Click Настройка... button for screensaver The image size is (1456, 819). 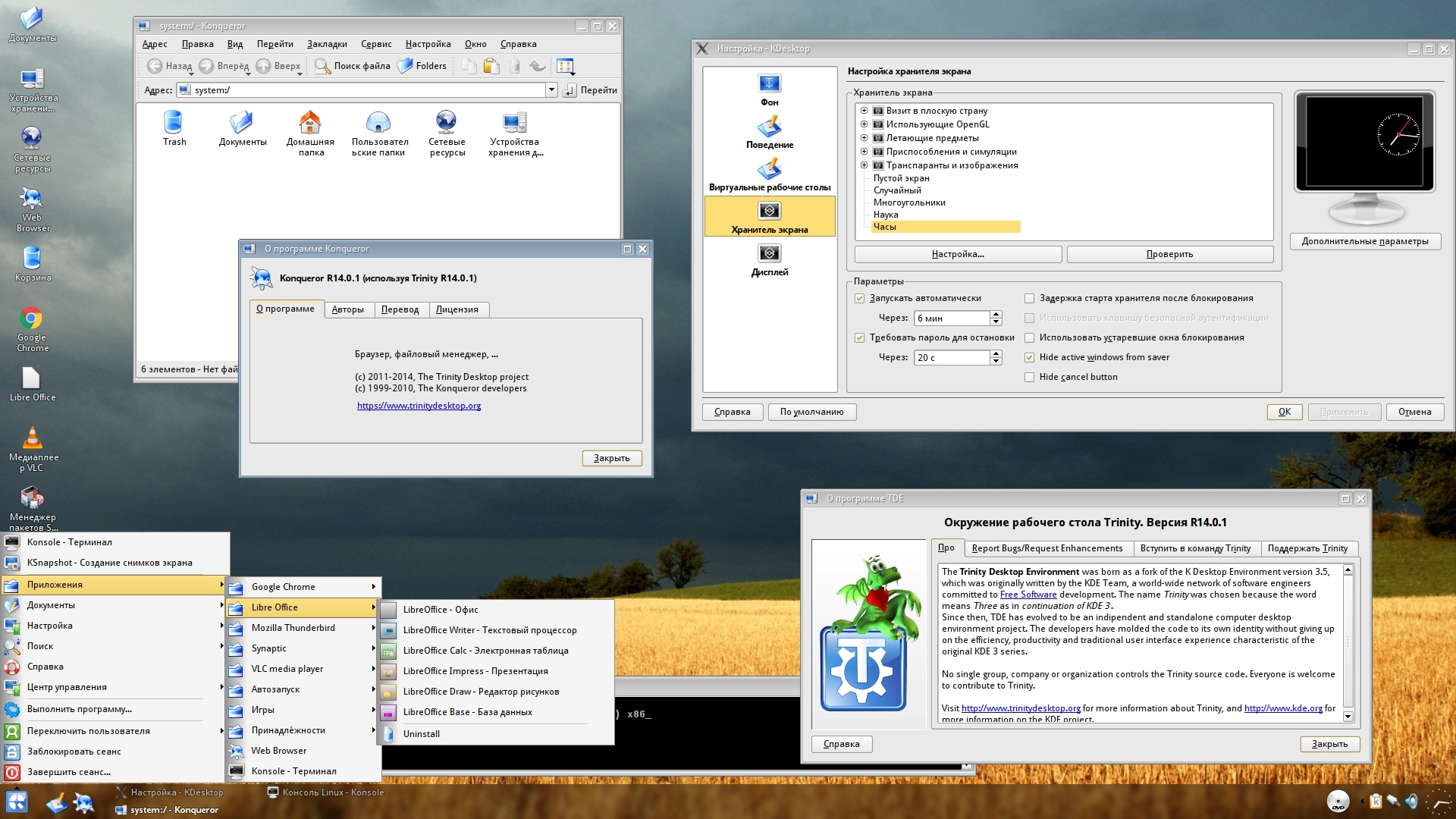958,255
